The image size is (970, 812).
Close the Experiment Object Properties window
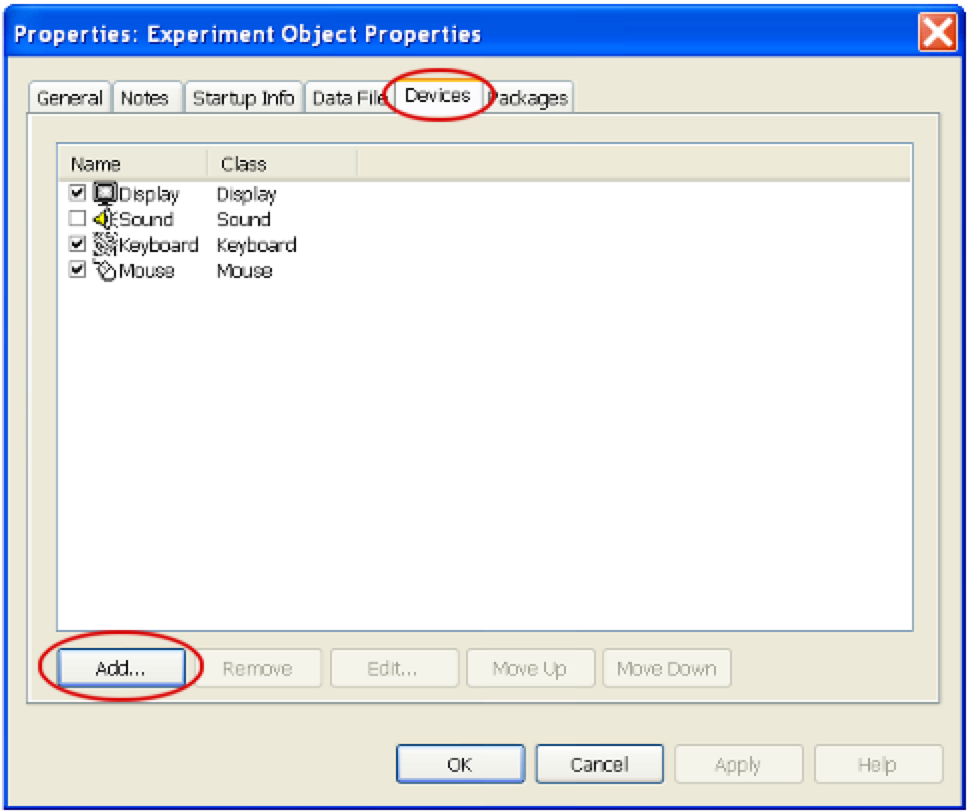point(937,34)
